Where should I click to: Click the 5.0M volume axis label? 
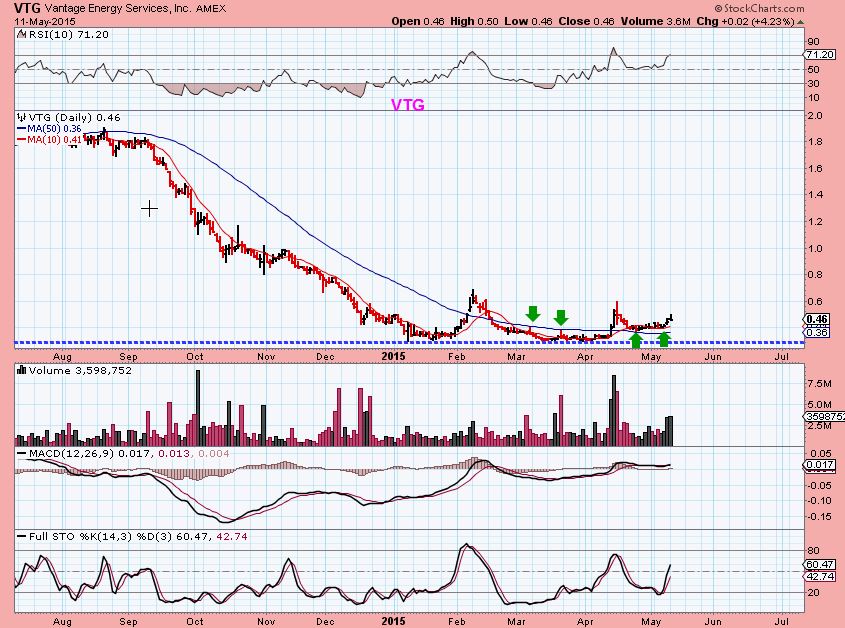click(x=819, y=404)
